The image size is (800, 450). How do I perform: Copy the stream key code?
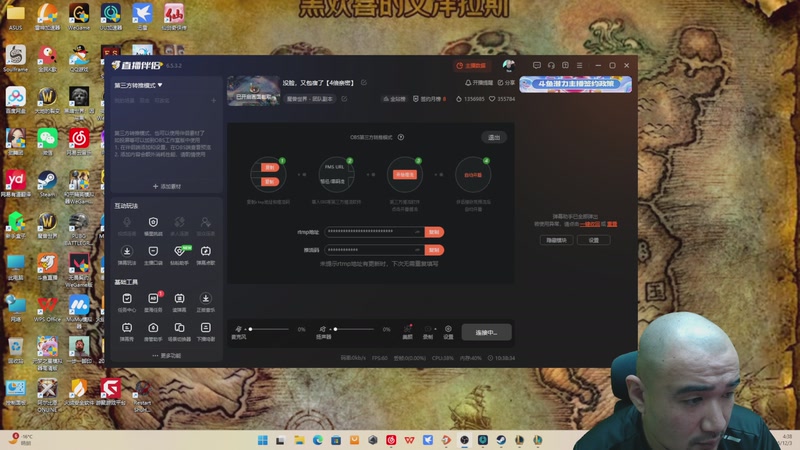click(434, 250)
